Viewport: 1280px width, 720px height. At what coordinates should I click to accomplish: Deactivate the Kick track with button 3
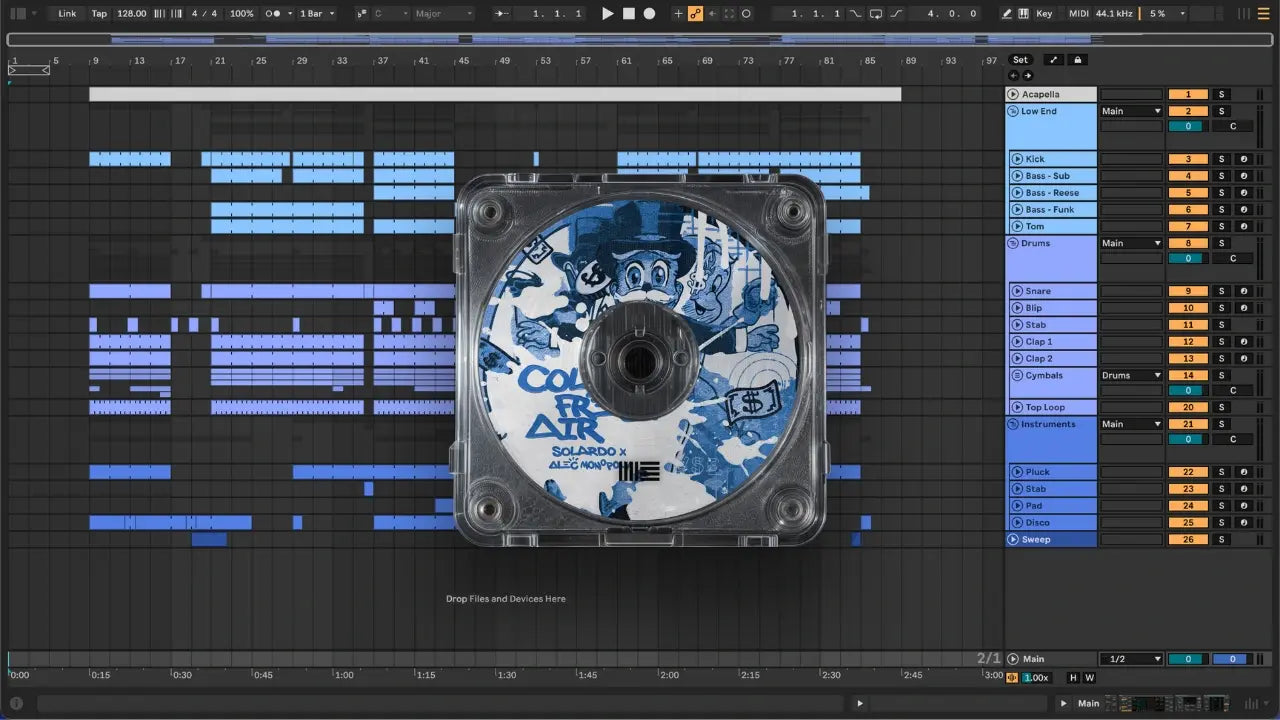[1188, 159]
